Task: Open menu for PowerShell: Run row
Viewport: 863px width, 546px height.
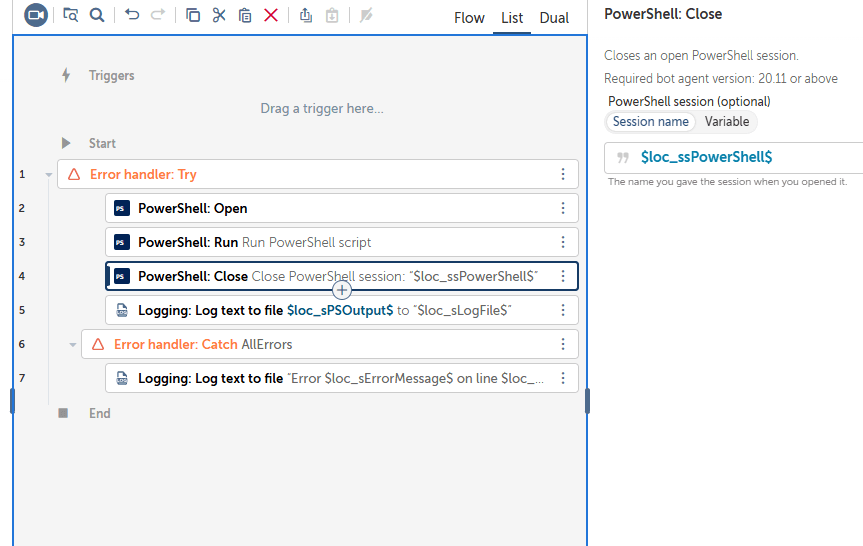Action: pos(562,242)
